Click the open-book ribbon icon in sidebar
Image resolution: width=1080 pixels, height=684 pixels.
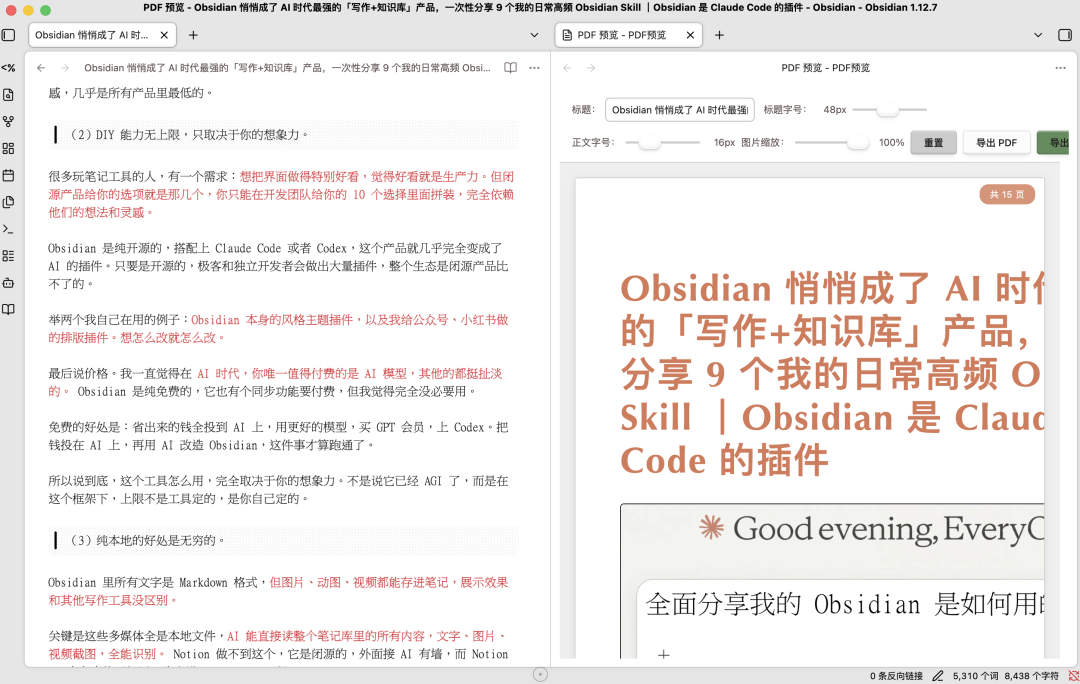8,309
